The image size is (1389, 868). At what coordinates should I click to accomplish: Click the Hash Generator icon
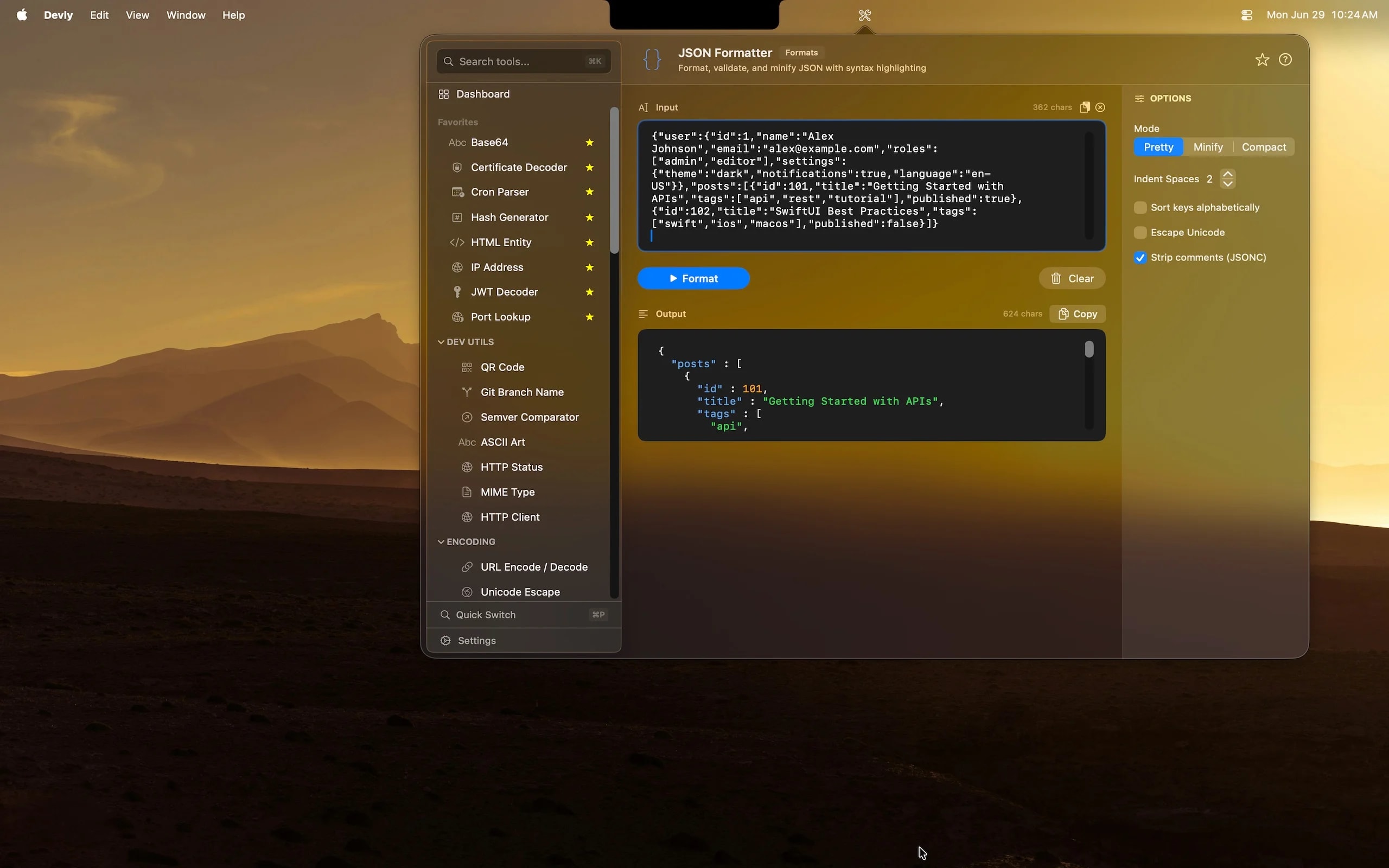click(x=457, y=217)
